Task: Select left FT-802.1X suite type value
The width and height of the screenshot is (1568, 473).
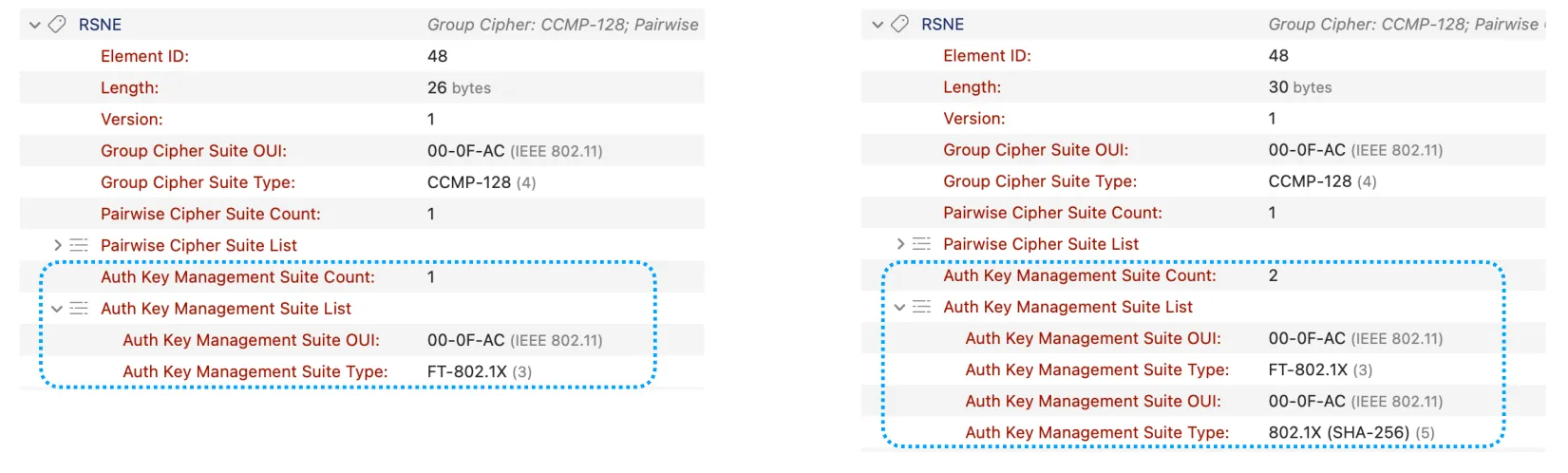Action: (x=480, y=371)
